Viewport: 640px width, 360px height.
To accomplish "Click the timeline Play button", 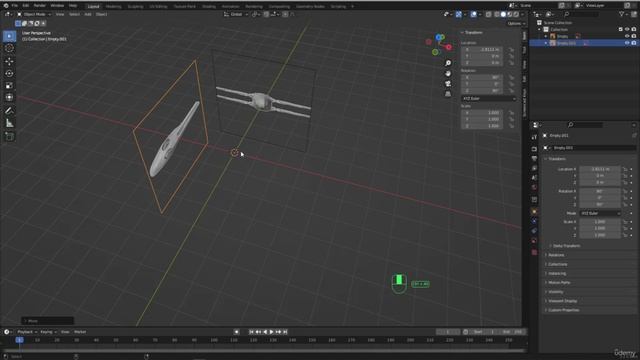I will [x=271, y=332].
